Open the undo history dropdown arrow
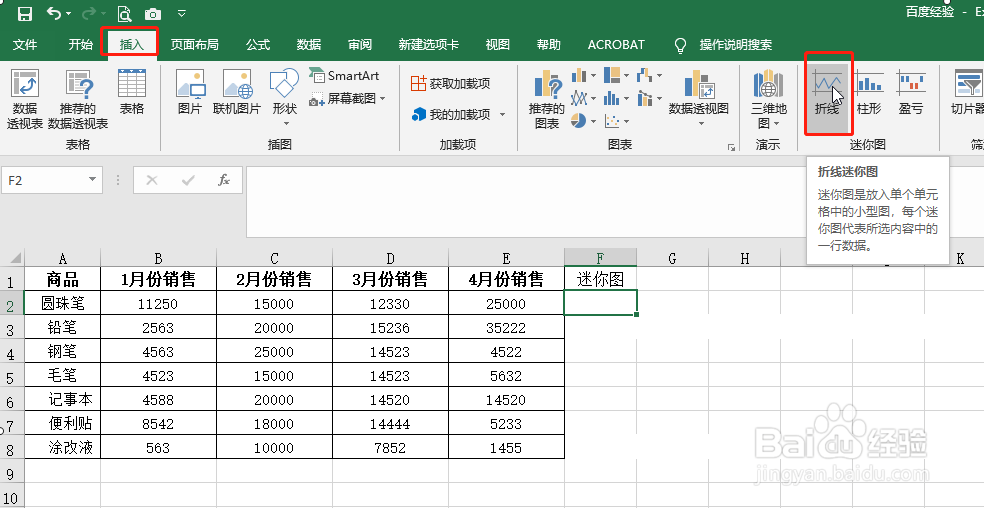 68,14
